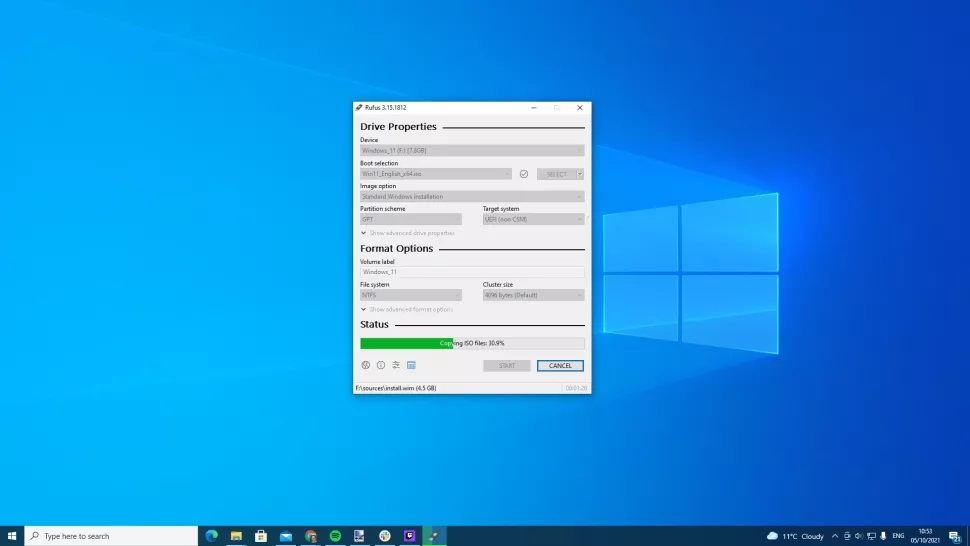Image resolution: width=970 pixels, height=546 pixels.
Task: Open Rufus info (about) icon
Action: 381,365
